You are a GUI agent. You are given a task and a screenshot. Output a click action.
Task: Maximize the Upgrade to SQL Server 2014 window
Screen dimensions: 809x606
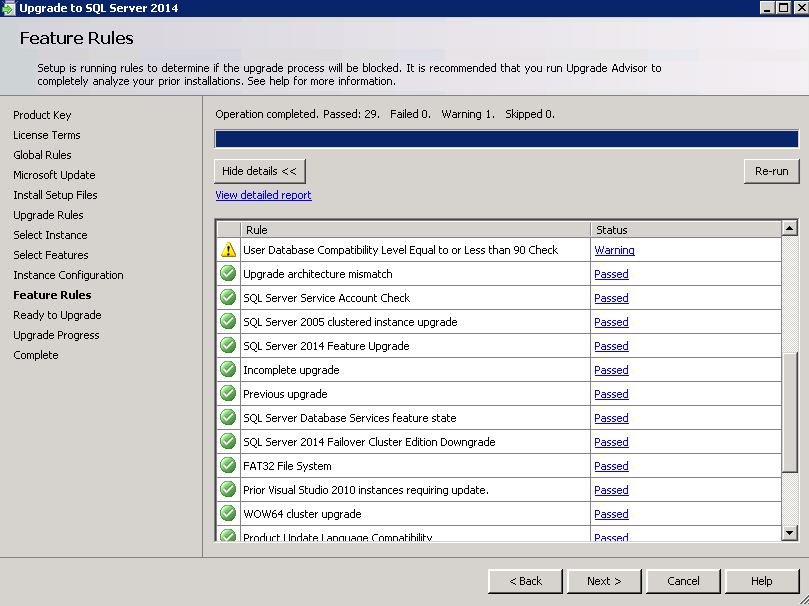pos(783,8)
